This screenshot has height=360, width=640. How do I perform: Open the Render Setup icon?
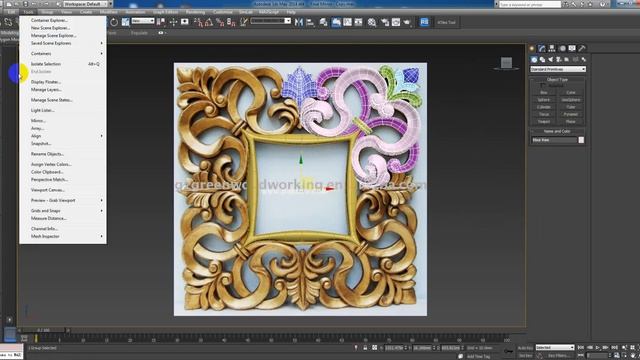(385, 22)
